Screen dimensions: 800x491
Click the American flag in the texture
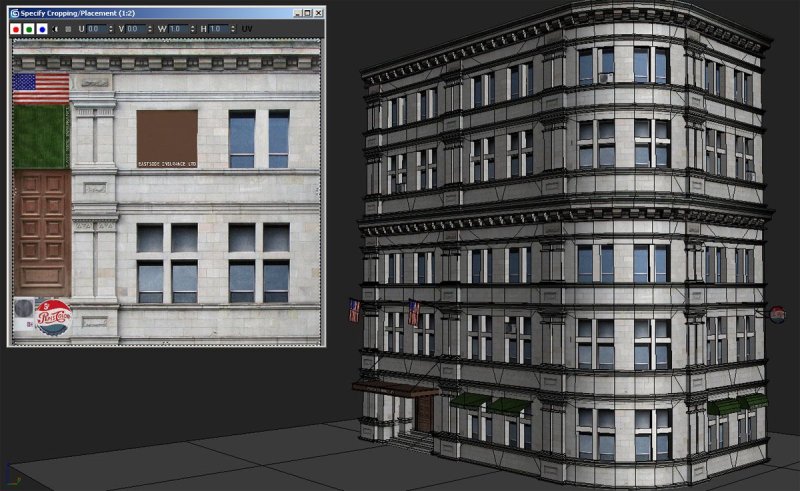pos(40,88)
